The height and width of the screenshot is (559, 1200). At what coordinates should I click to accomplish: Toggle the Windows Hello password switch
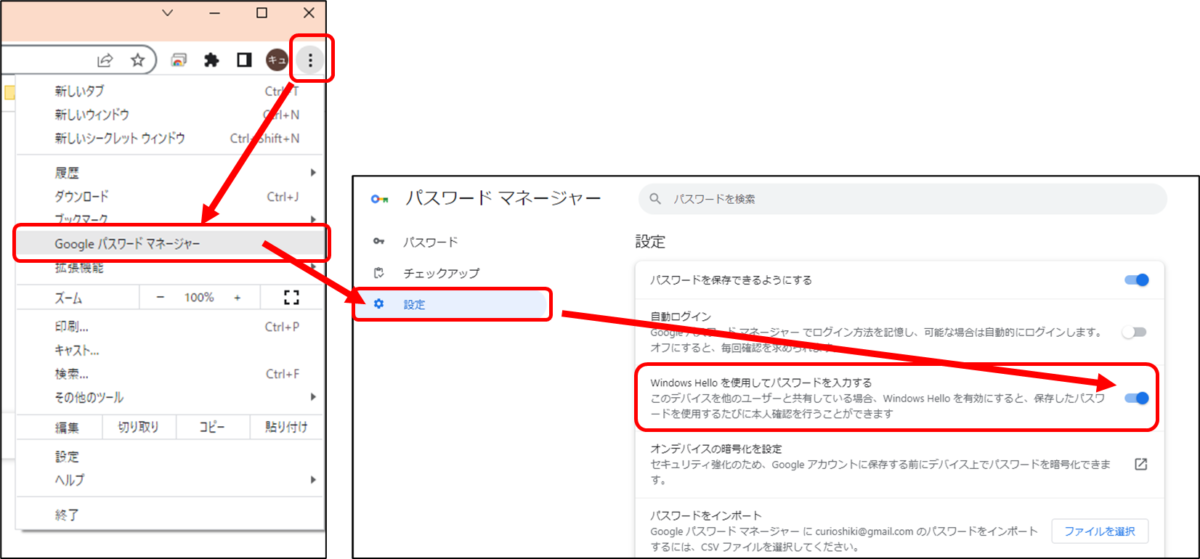(1136, 398)
